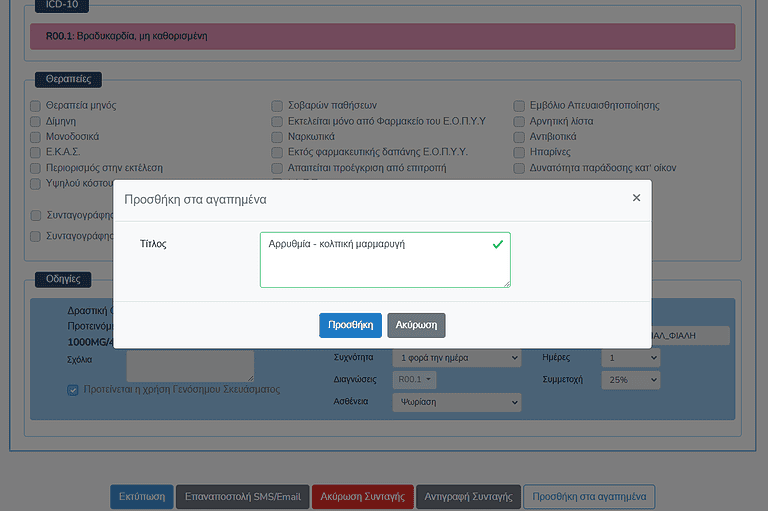Expand the Διαγνώσεις R00.1 dropdown

click(414, 380)
